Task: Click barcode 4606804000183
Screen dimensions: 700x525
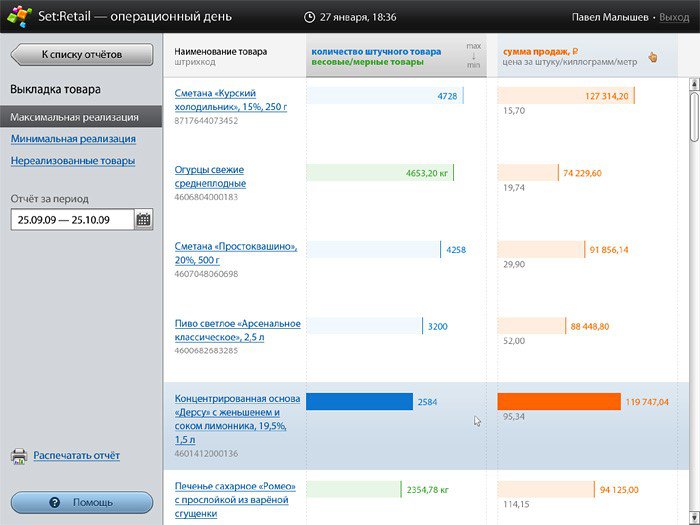Action: tap(206, 197)
